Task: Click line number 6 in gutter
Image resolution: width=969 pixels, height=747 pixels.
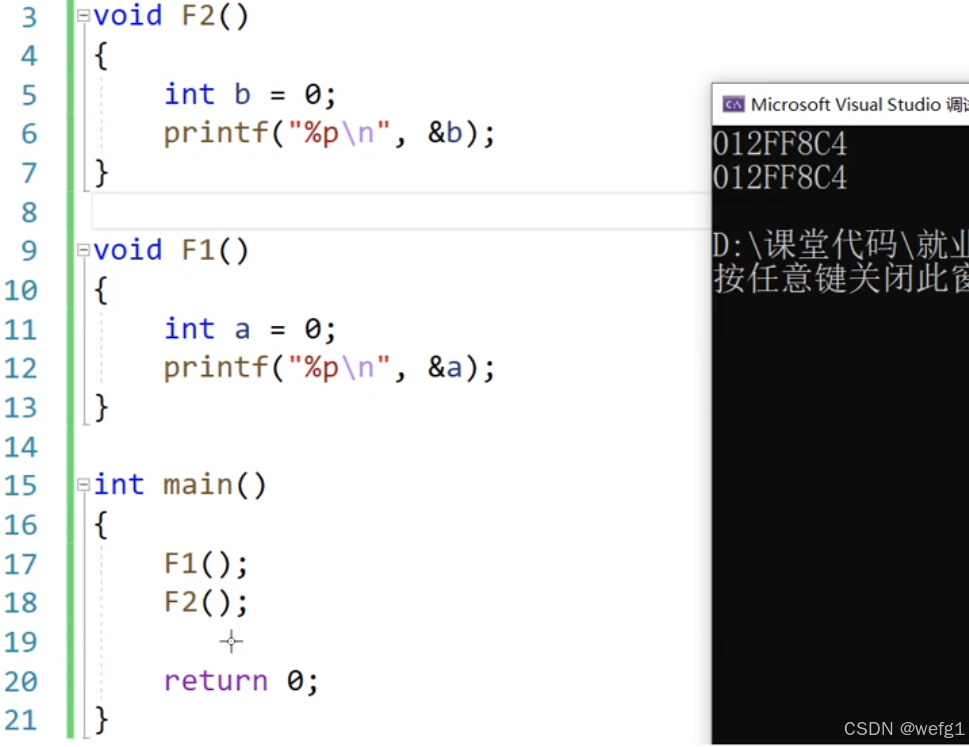Action: [29, 134]
